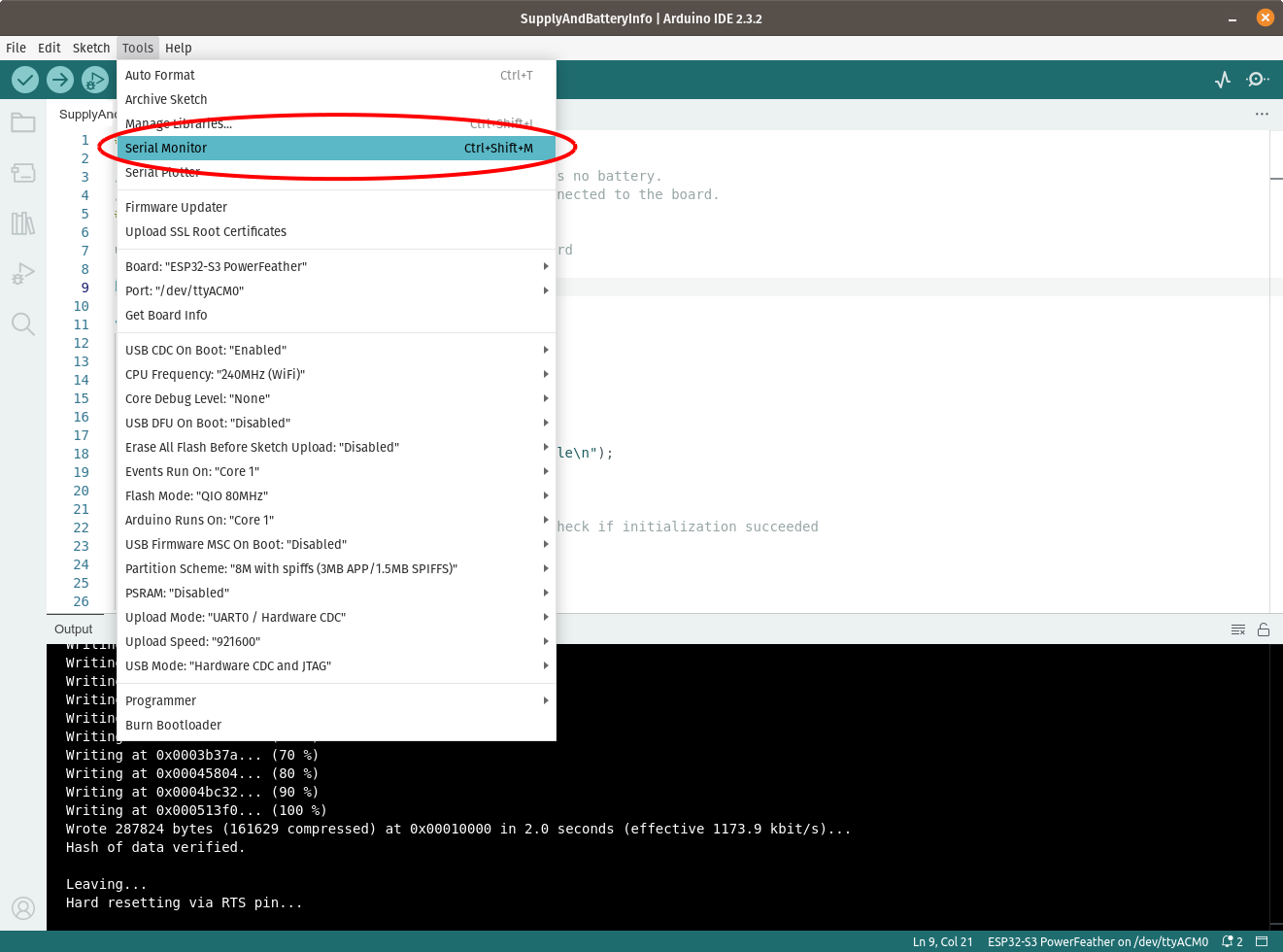
Task: Start debugging using the toolbar debug icon
Action: point(94,80)
